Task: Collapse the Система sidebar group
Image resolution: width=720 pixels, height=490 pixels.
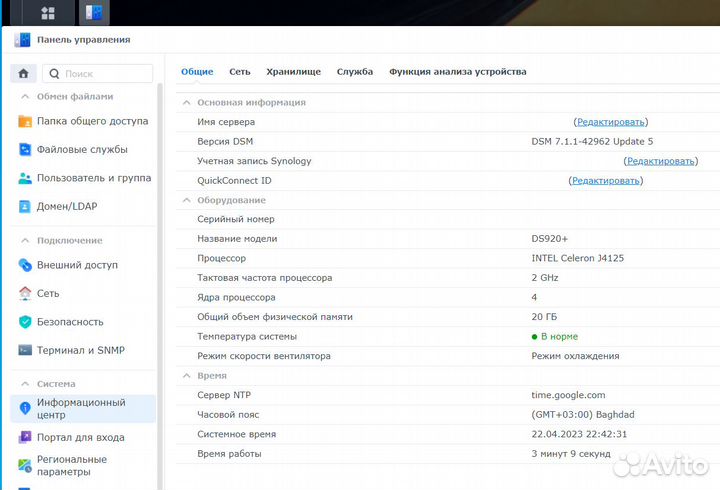Action: tap(25, 383)
